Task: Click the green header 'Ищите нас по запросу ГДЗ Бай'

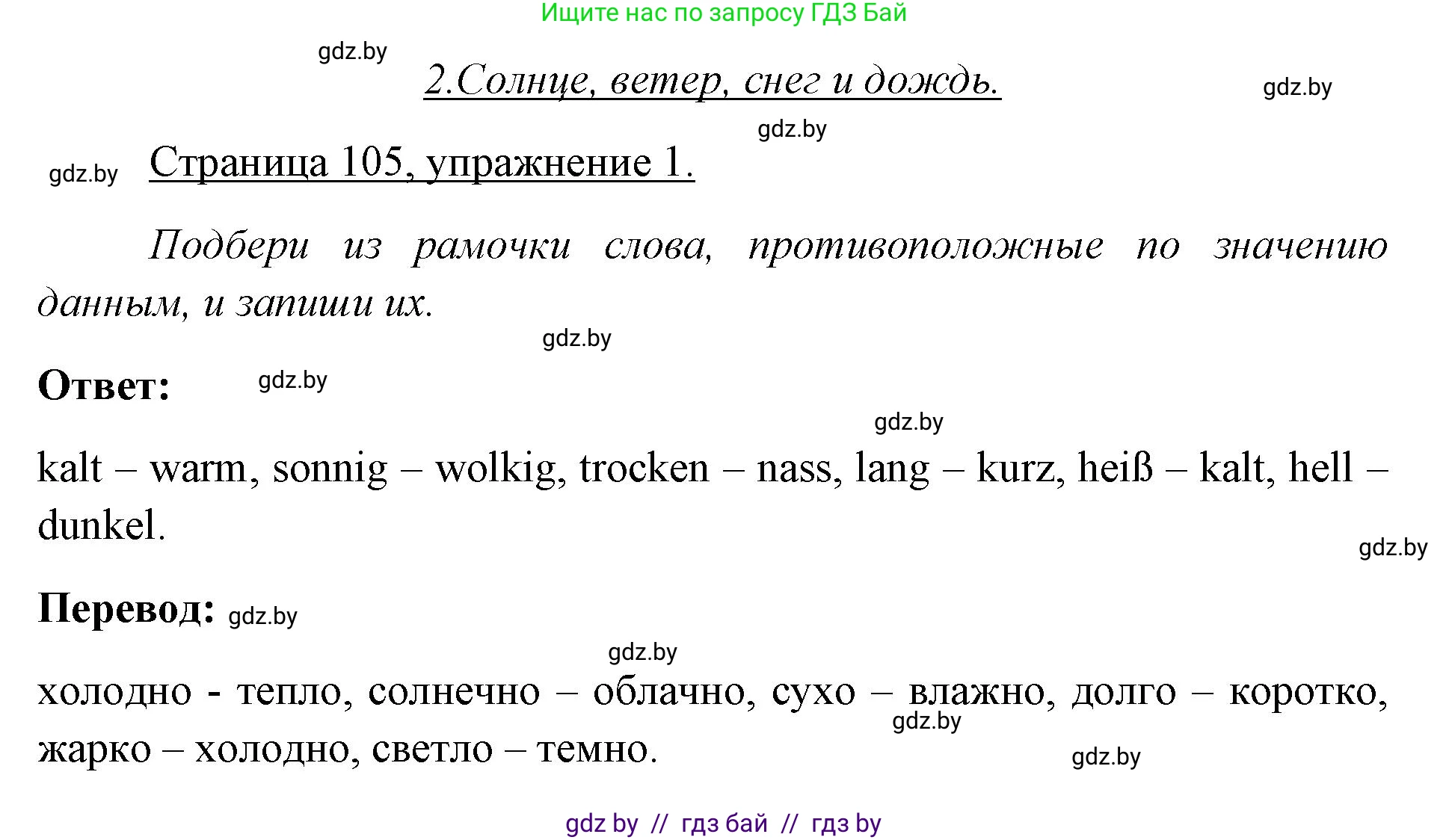Action: pyautogui.click(x=724, y=13)
